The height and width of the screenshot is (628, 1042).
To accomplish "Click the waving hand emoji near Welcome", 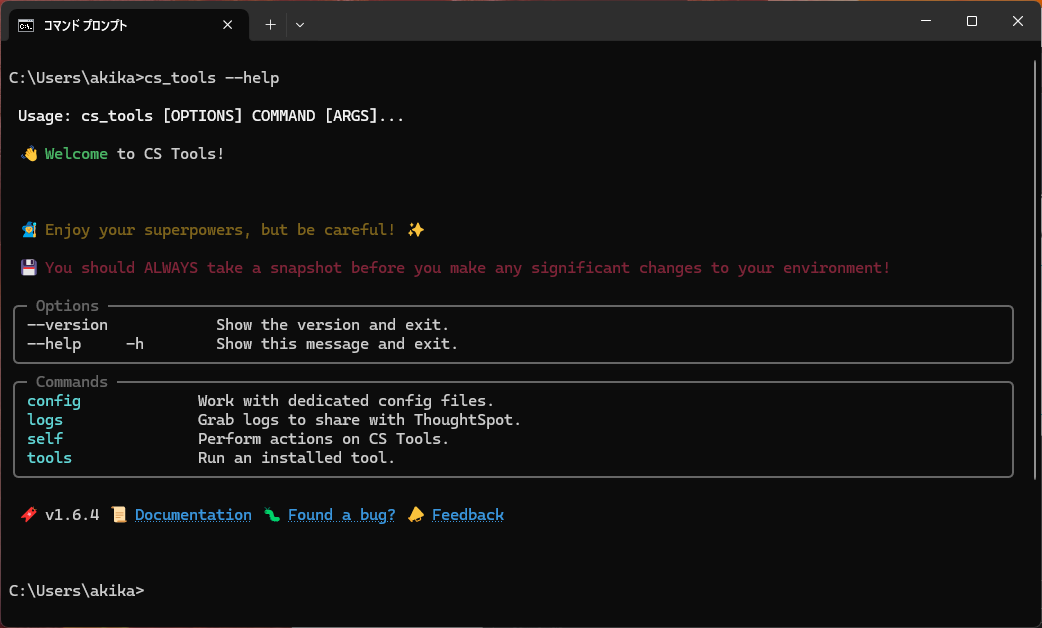I will tap(30, 154).
